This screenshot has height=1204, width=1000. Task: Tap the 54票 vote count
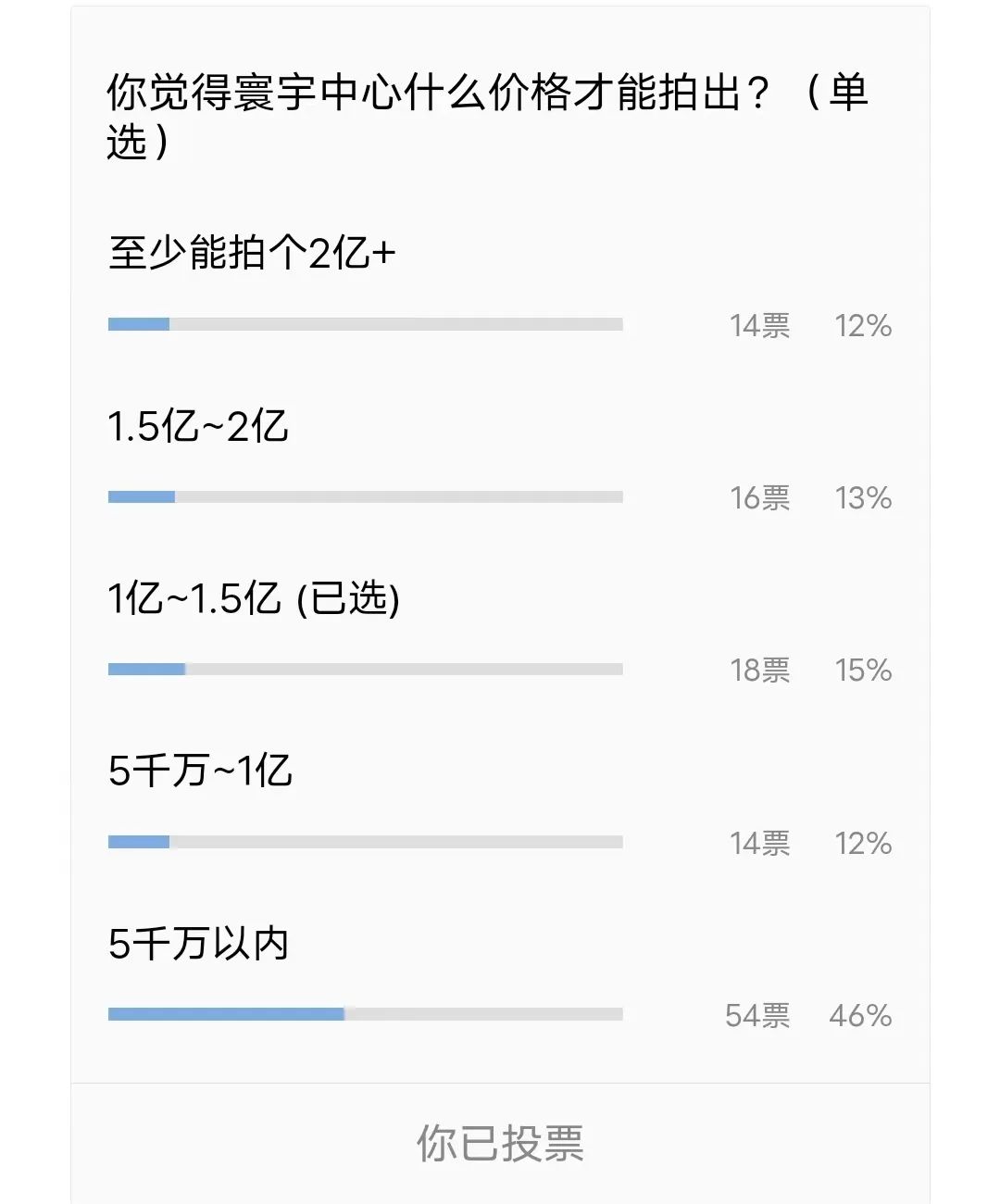[x=757, y=1016]
